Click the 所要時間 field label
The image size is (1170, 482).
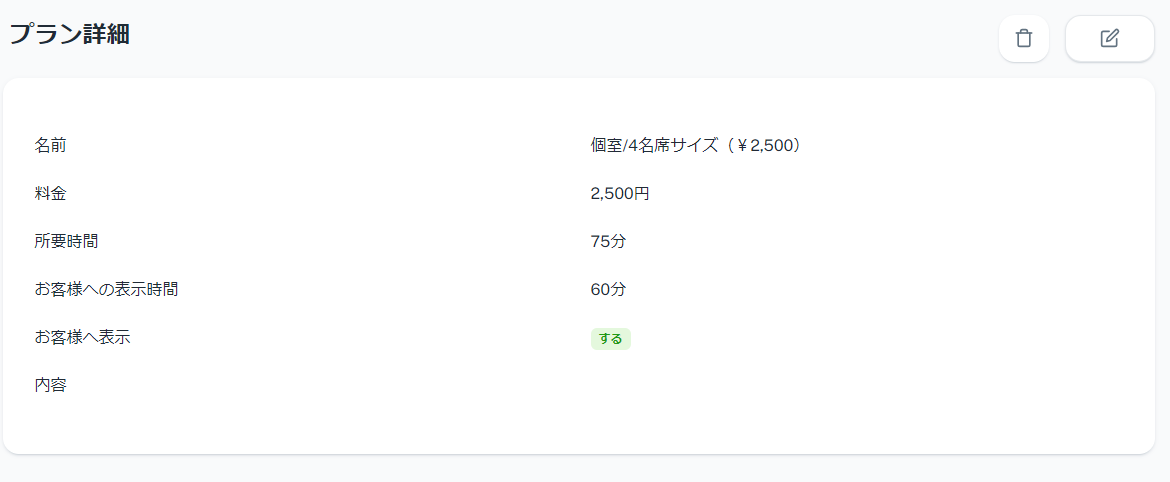(x=67, y=241)
